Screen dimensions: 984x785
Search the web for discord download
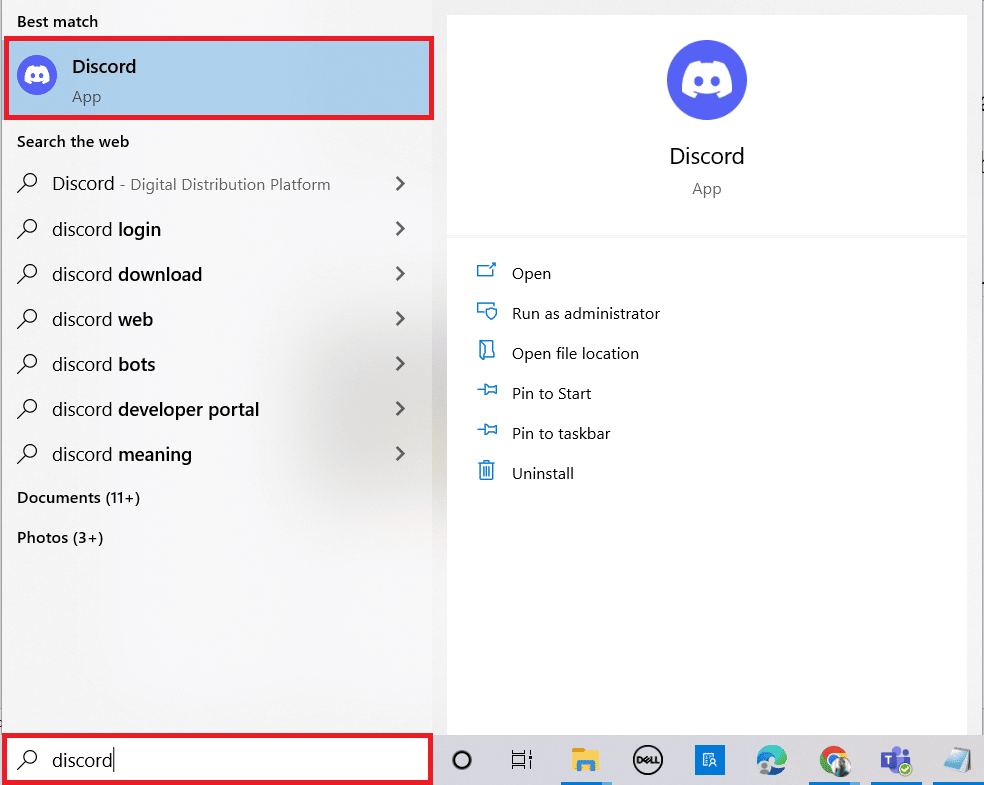pos(127,274)
